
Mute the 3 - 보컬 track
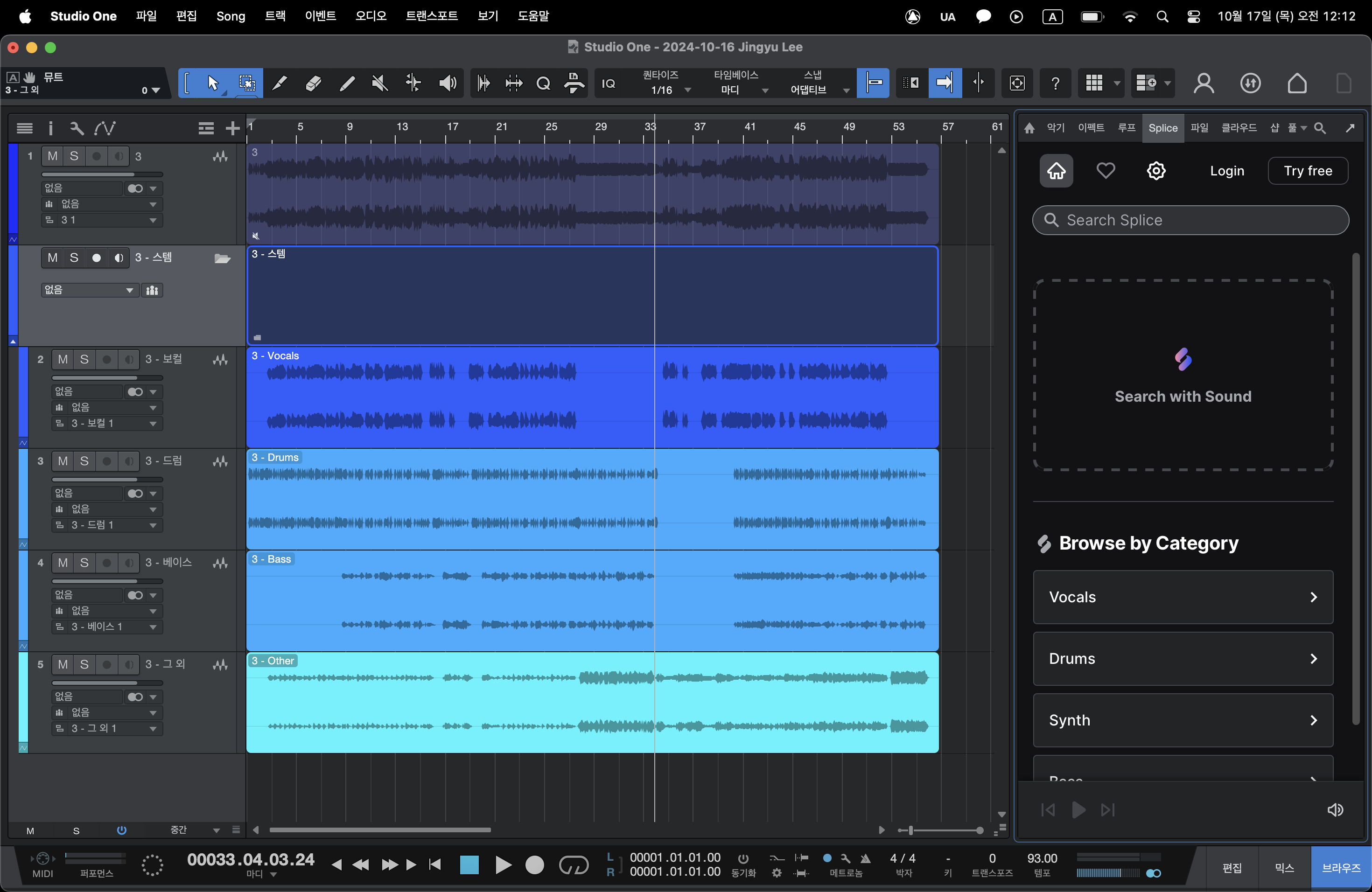pos(63,359)
